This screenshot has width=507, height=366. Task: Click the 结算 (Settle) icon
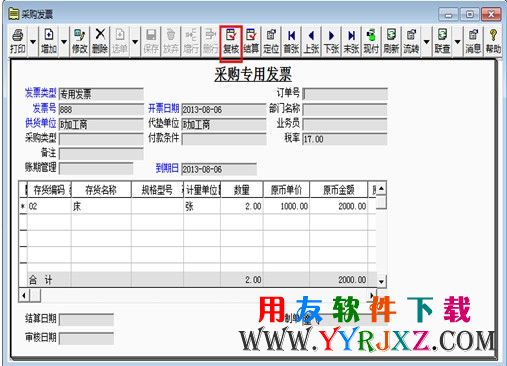[251, 41]
